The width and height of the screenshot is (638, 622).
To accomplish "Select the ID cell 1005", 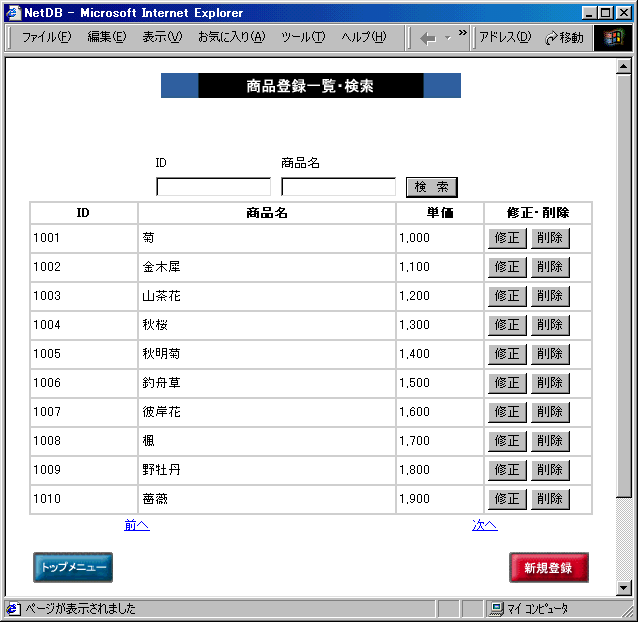I will pyautogui.click(x=84, y=354).
